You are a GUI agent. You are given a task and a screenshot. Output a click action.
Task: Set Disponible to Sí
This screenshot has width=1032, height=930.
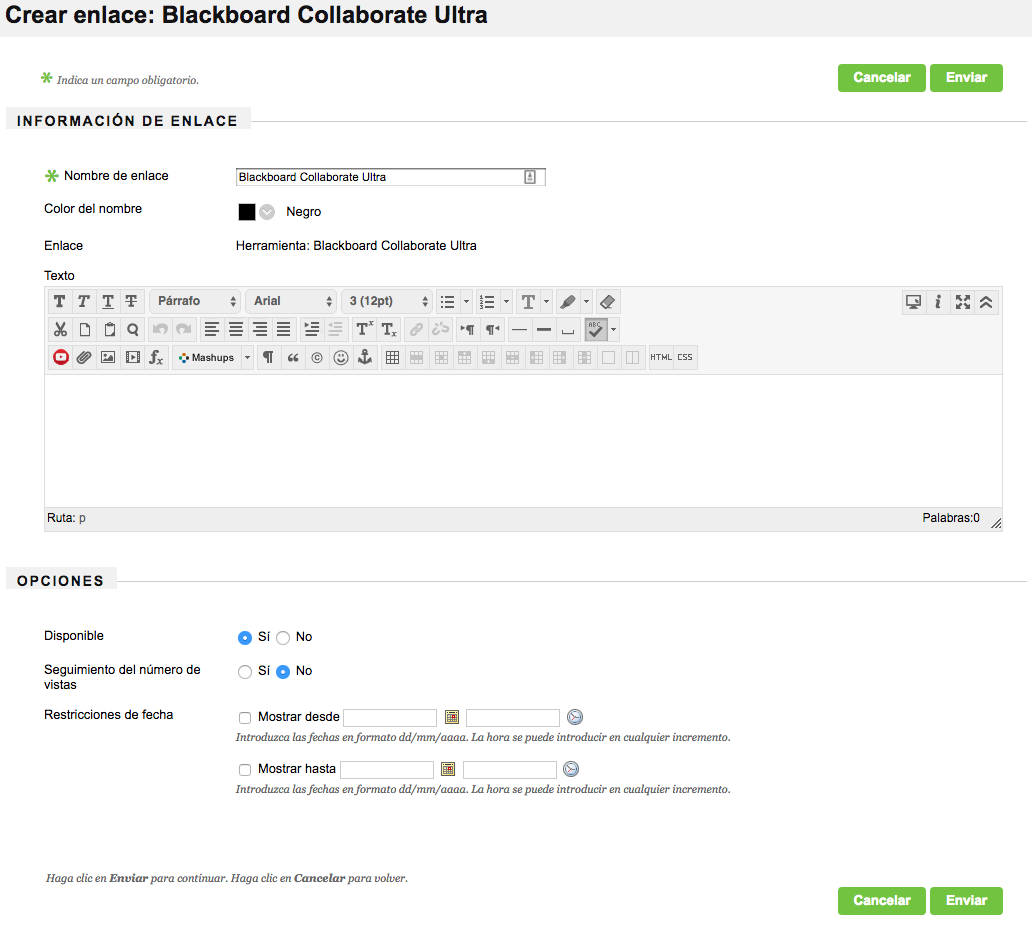[x=245, y=637]
